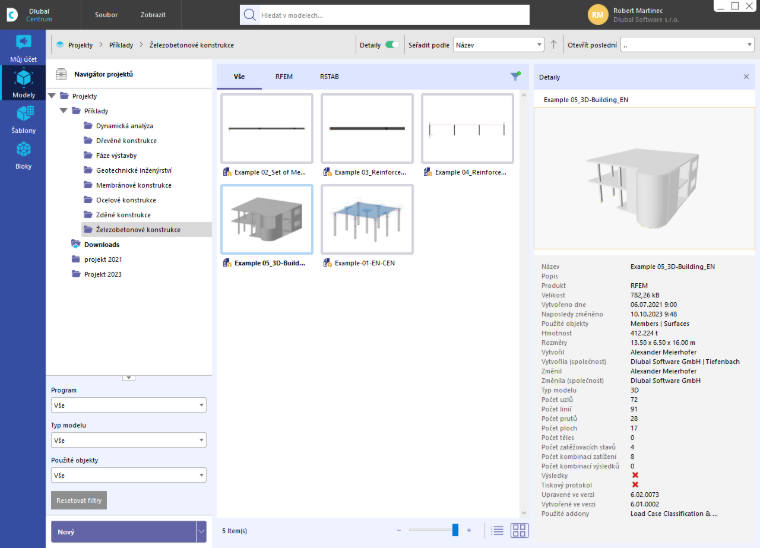The height and width of the screenshot is (548, 760).
Task: Click the Navigátor projektů panel icon
Action: tap(62, 74)
